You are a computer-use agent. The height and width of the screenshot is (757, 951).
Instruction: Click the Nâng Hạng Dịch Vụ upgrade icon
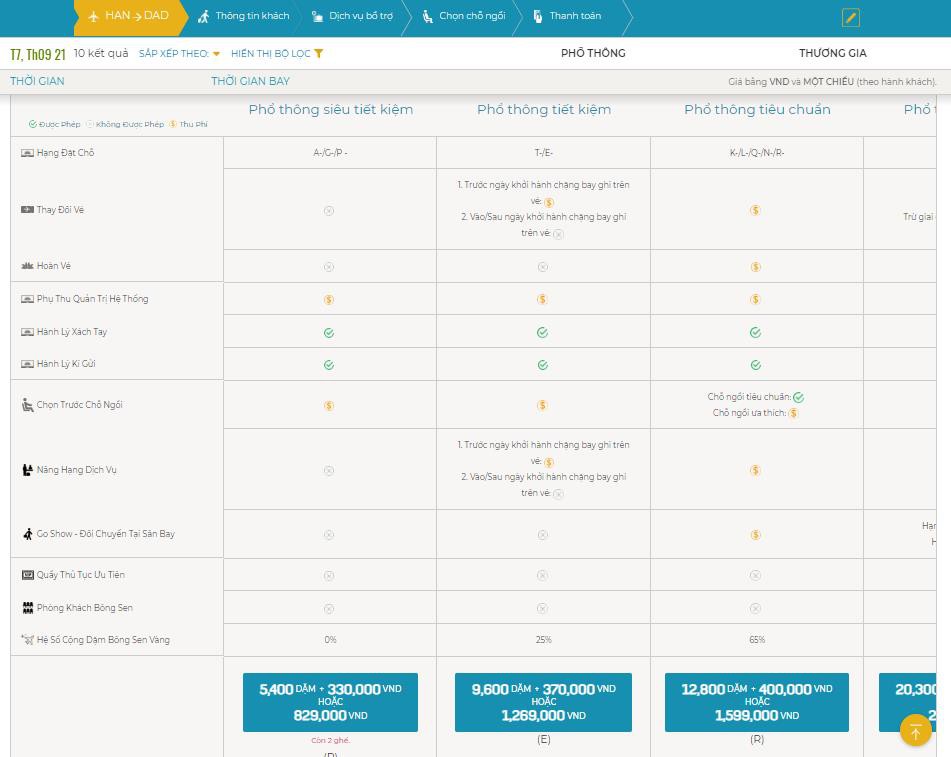pos(27,469)
